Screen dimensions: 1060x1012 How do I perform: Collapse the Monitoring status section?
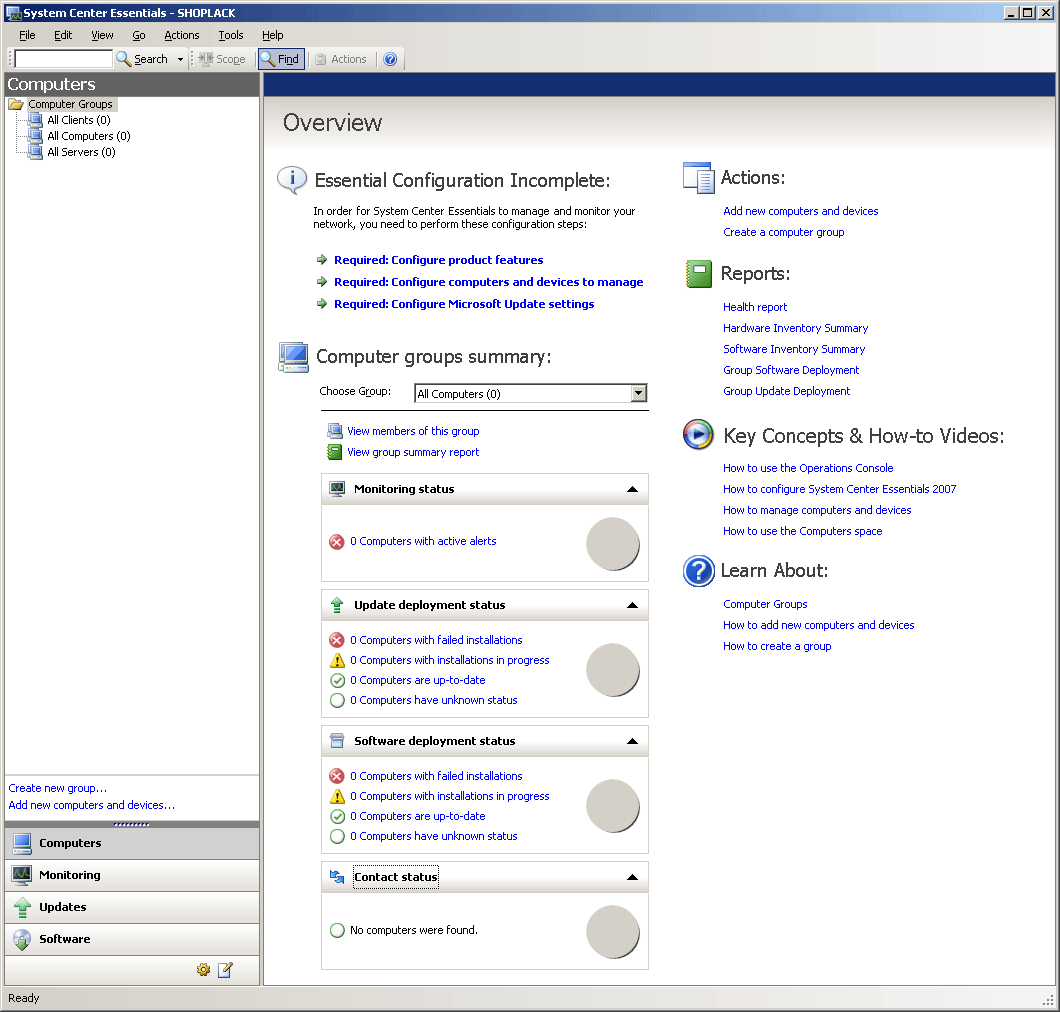632,489
